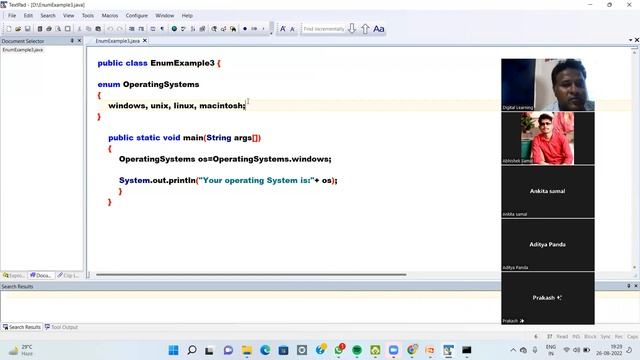Click the editor vertical scroll down arrow
The image size is (640, 360).
(634, 267)
